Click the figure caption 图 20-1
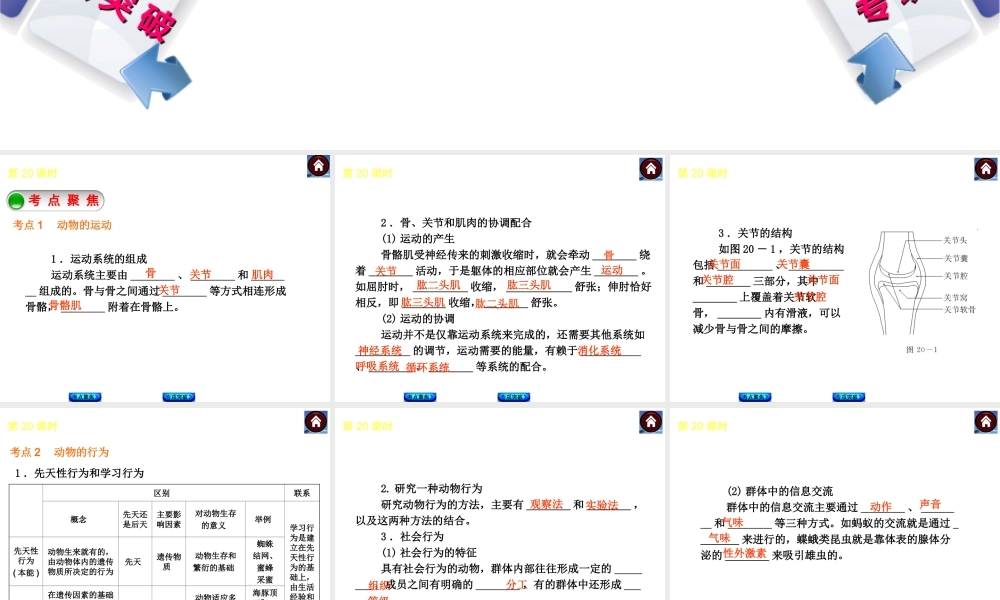The image size is (1000, 600). pos(922,349)
